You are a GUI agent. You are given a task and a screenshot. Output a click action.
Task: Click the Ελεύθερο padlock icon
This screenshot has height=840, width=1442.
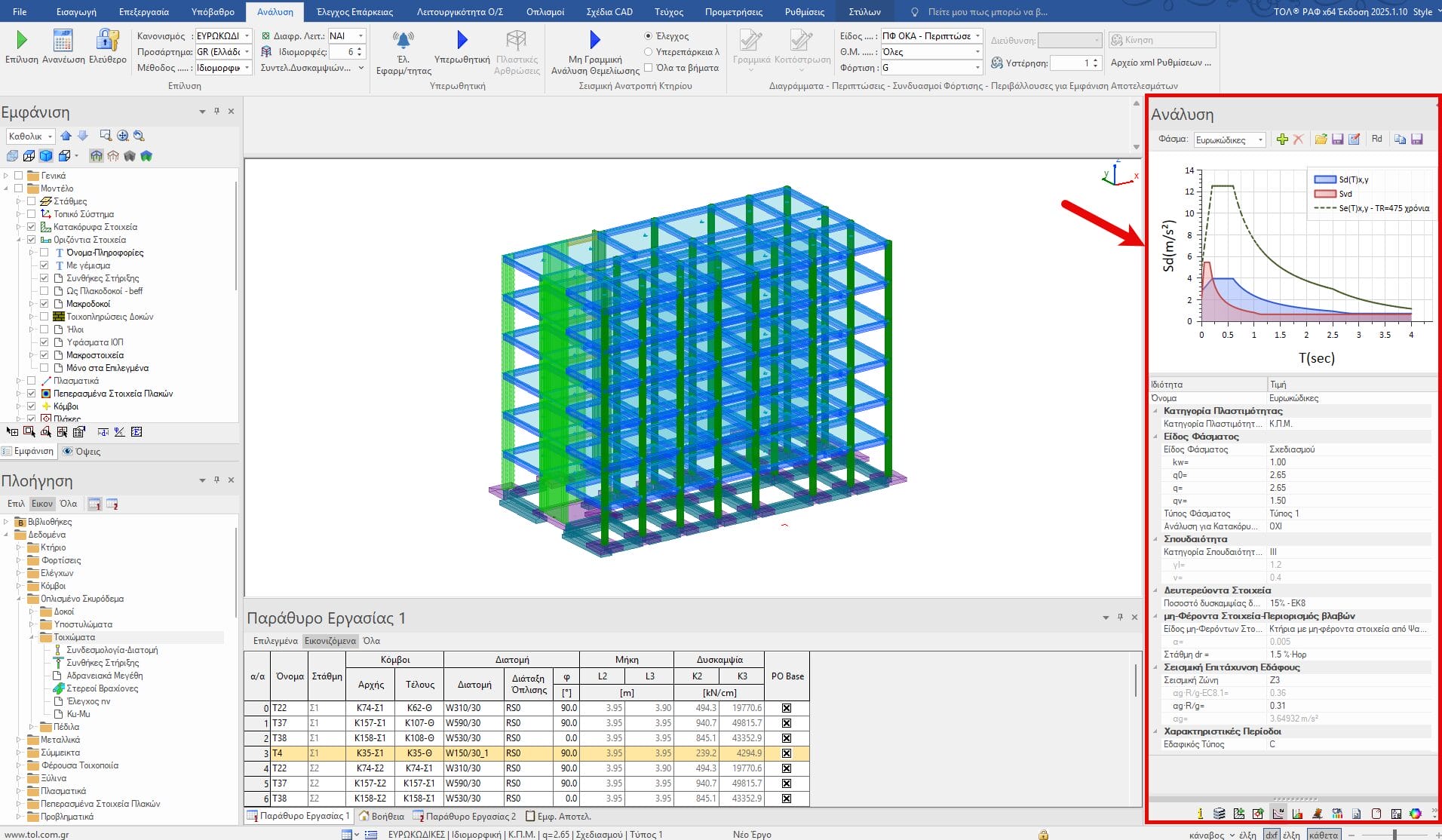pos(107,40)
